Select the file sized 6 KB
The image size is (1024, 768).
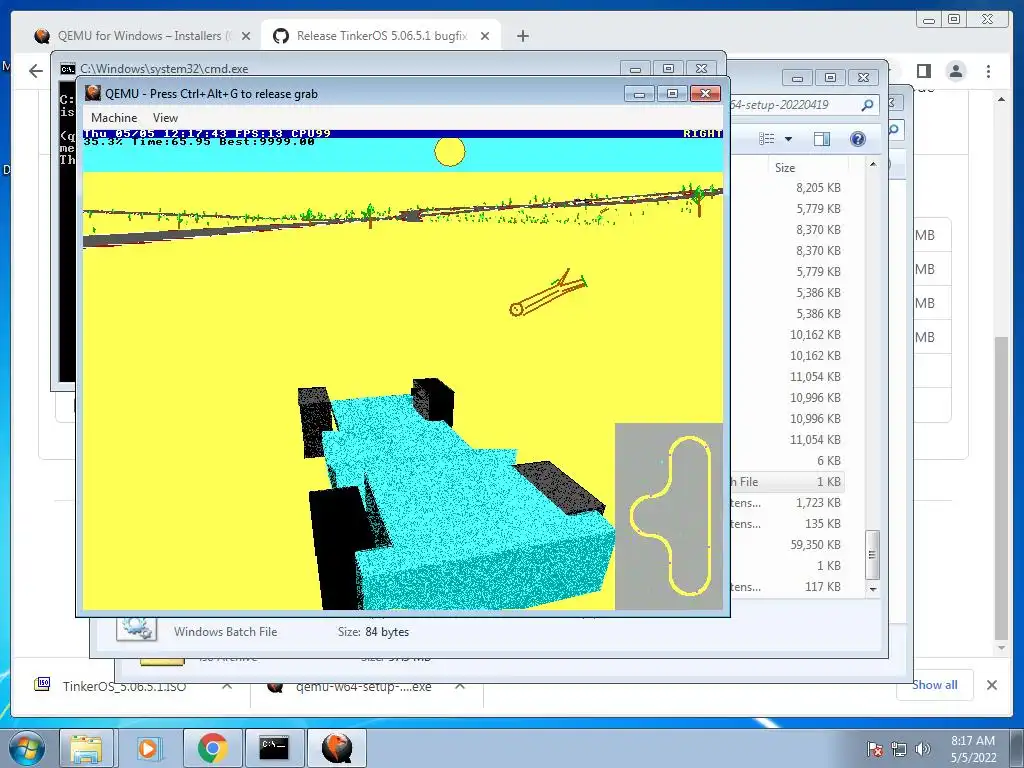829,460
